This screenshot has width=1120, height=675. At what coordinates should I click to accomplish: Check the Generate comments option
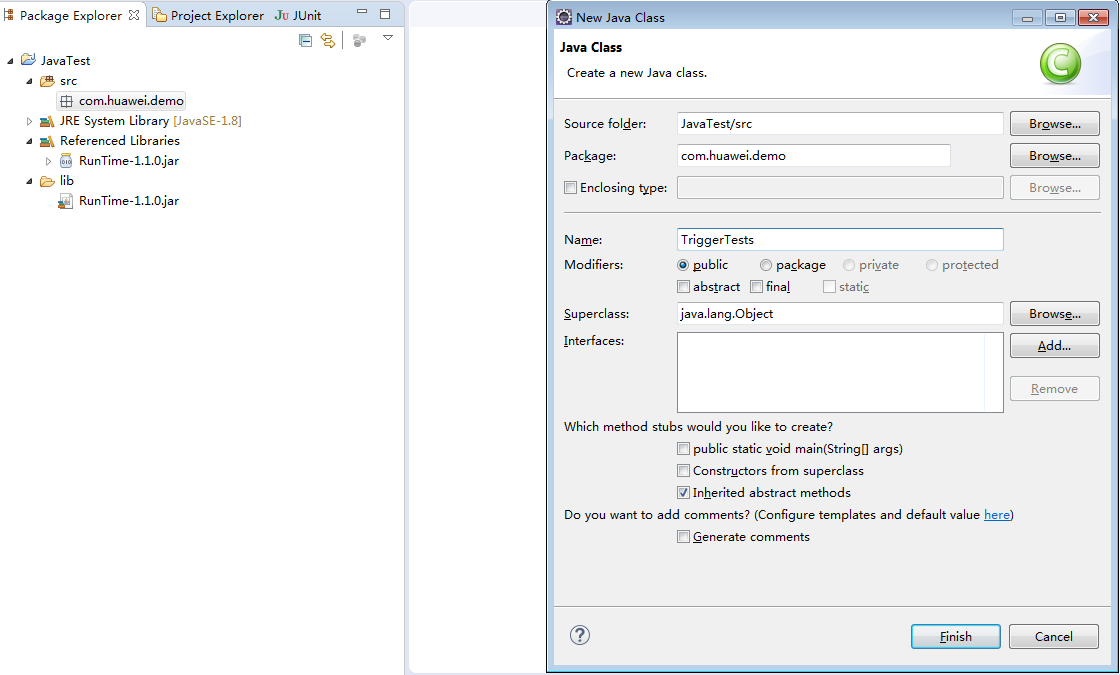coord(683,537)
